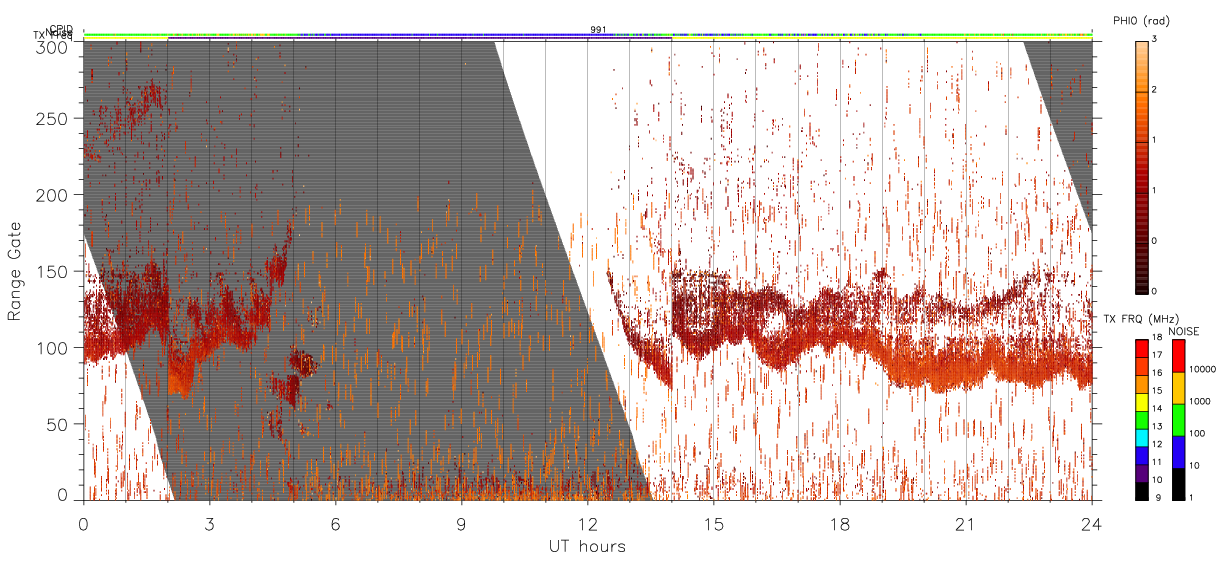Click the black NOISE swatch between 1 and 10
Image resolution: width=1228 pixels, height=567 pixels.
(x=1178, y=483)
